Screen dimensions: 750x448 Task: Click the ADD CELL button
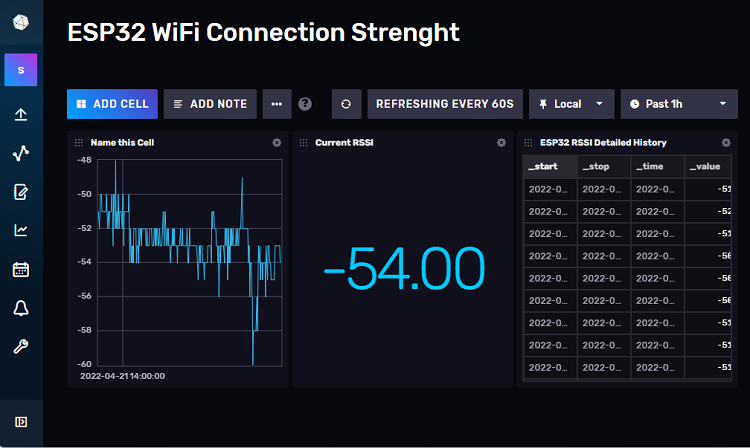[x=112, y=104]
